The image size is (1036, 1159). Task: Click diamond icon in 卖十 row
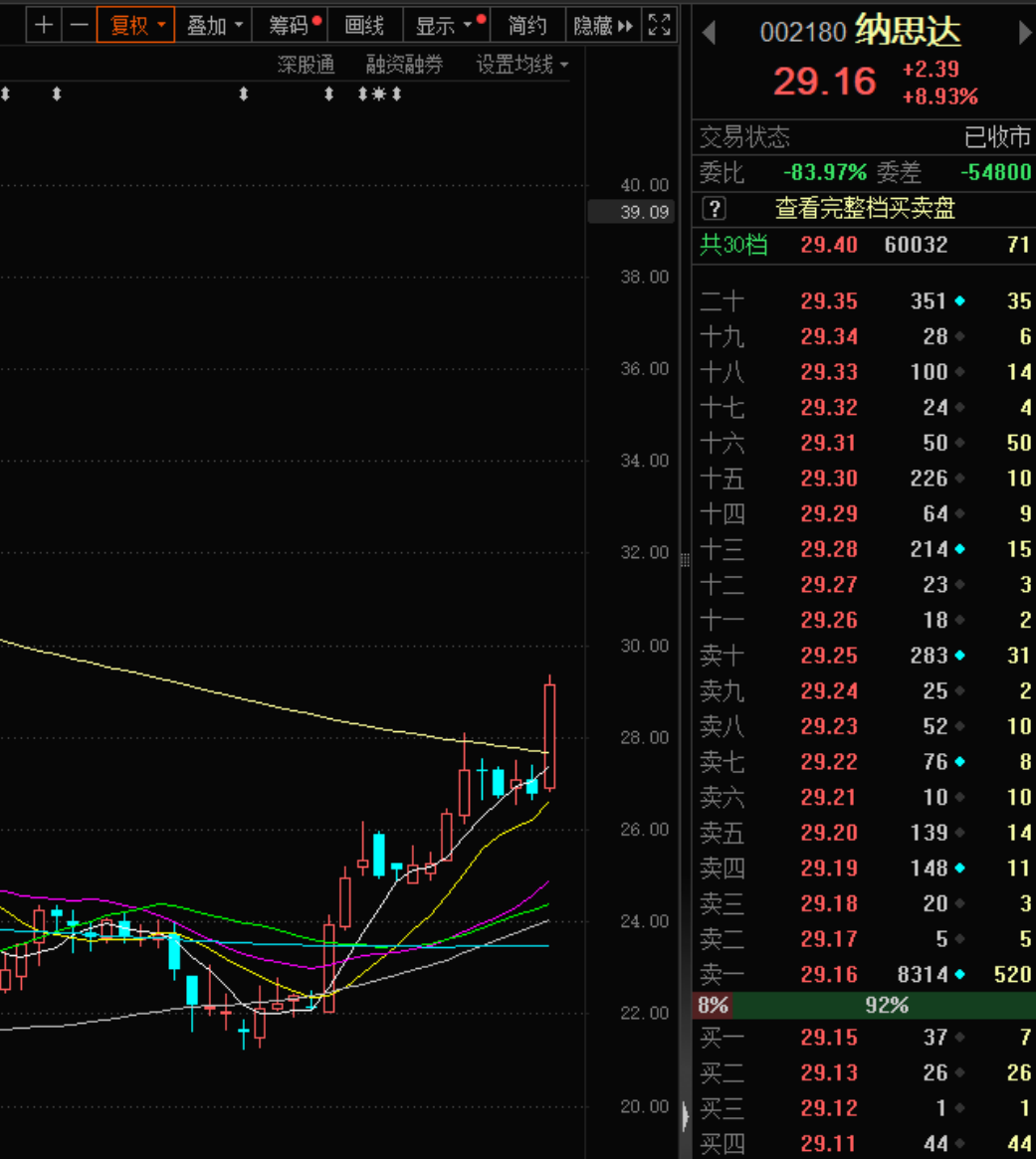[959, 656]
